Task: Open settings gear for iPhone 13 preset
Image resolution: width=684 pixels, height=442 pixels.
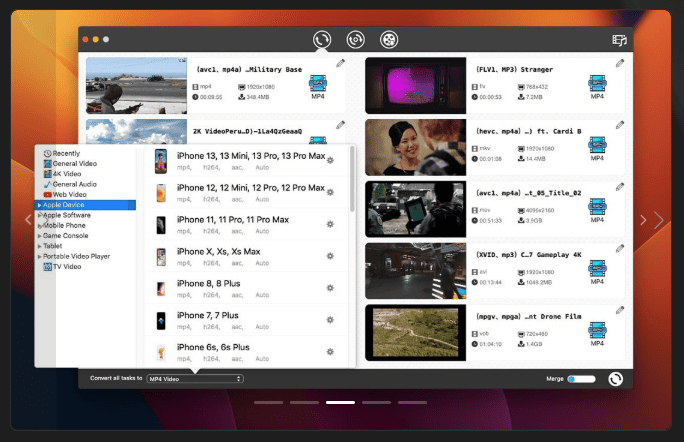Action: [x=330, y=160]
